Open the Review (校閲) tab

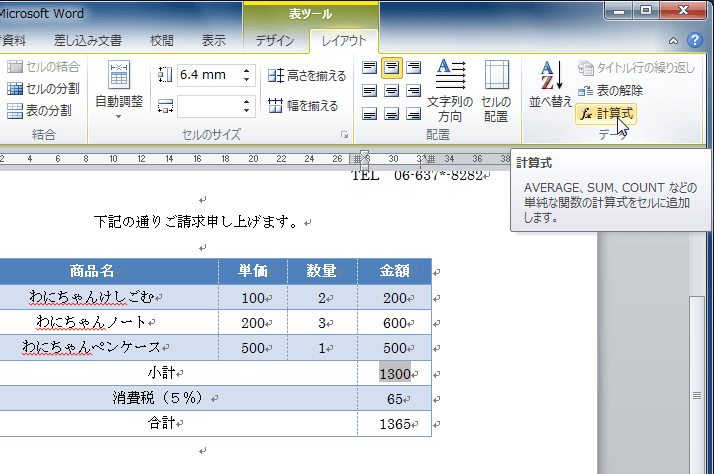pos(162,41)
